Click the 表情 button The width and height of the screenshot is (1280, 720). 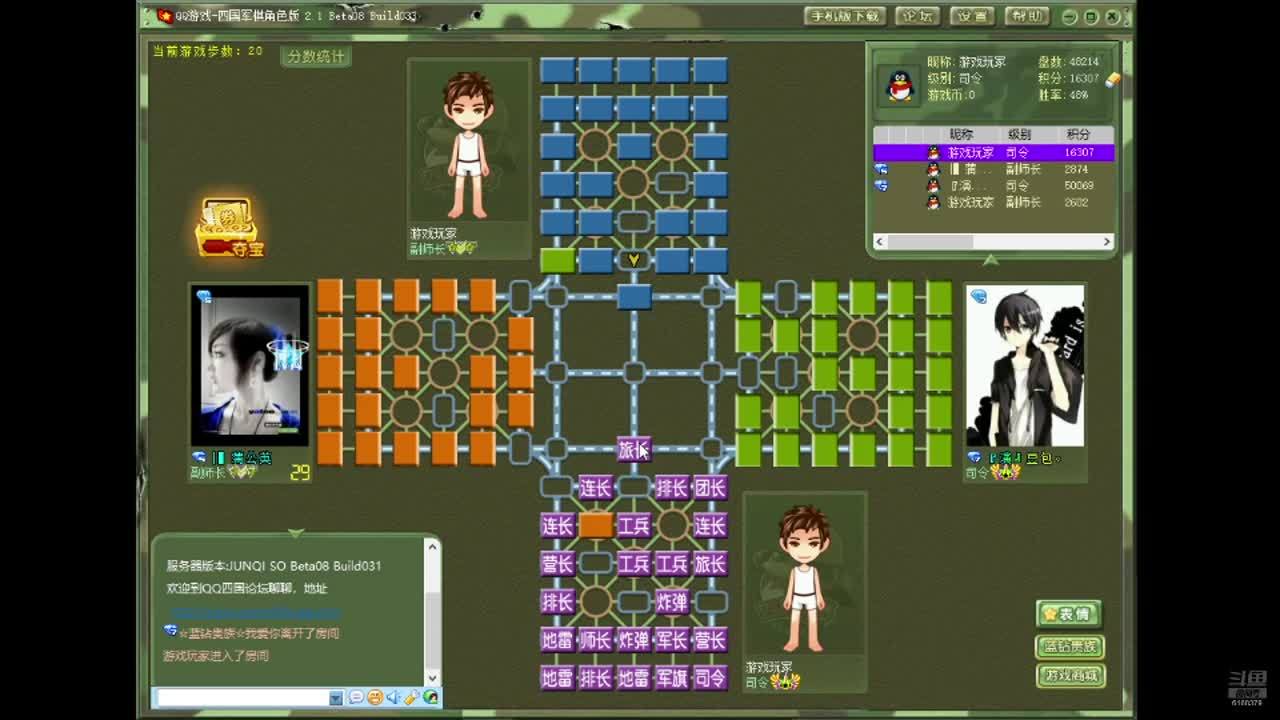click(1069, 613)
